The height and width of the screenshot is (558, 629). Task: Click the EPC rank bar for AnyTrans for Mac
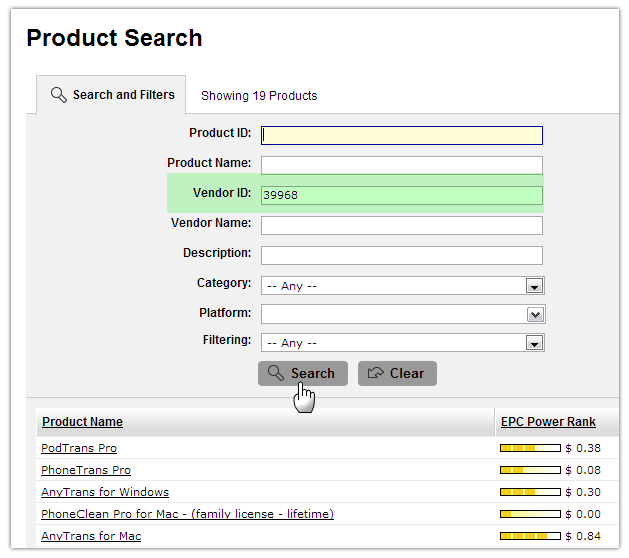click(530, 536)
